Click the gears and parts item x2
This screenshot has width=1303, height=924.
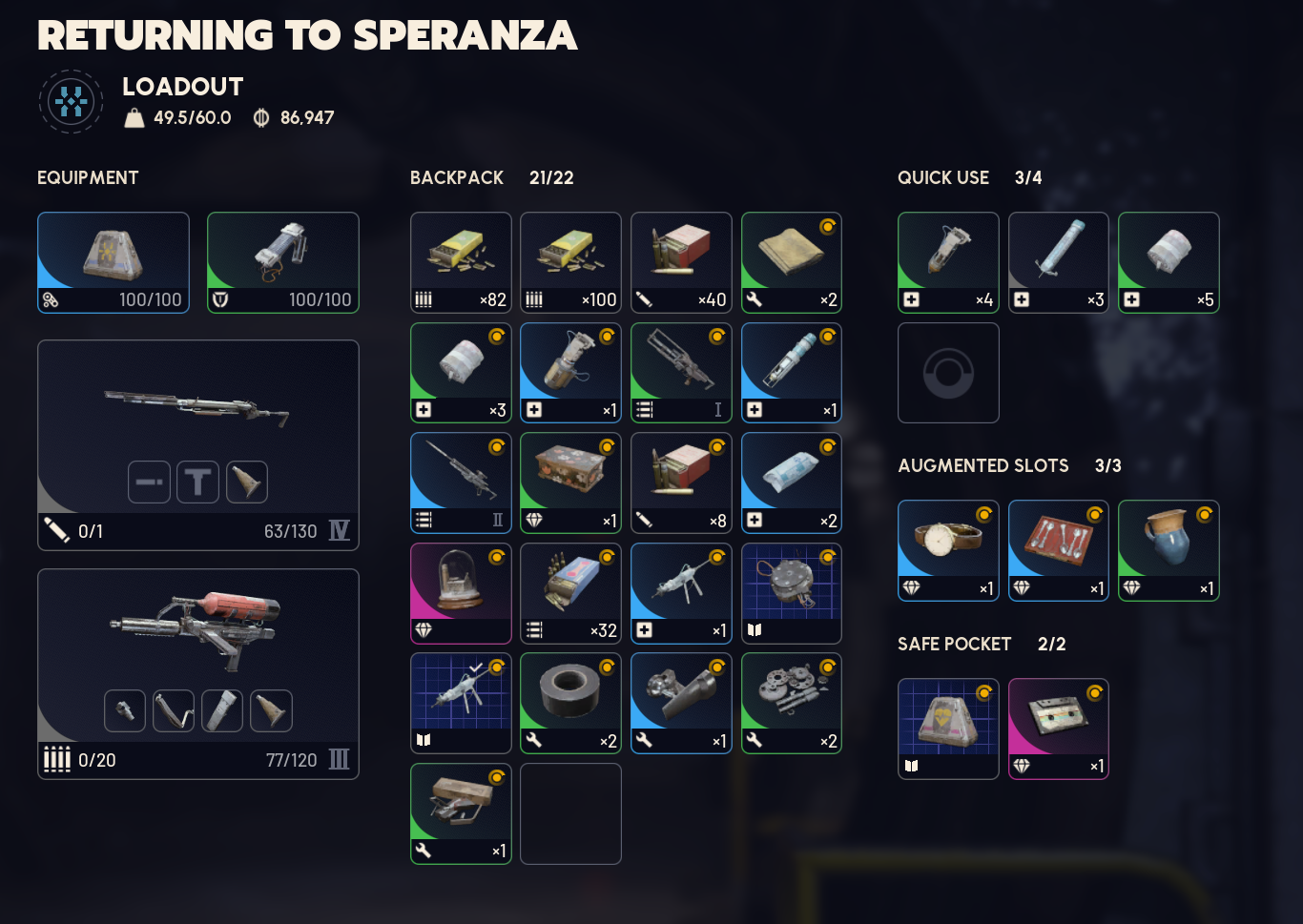coord(791,703)
